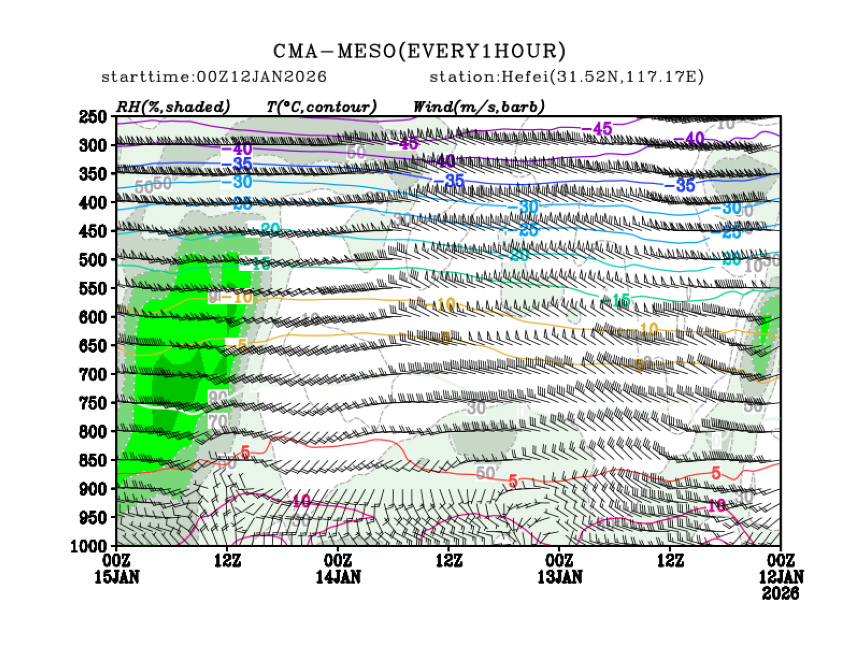860x664 pixels.
Task: Click the 950 pressure axis label
Action: (x=93, y=517)
